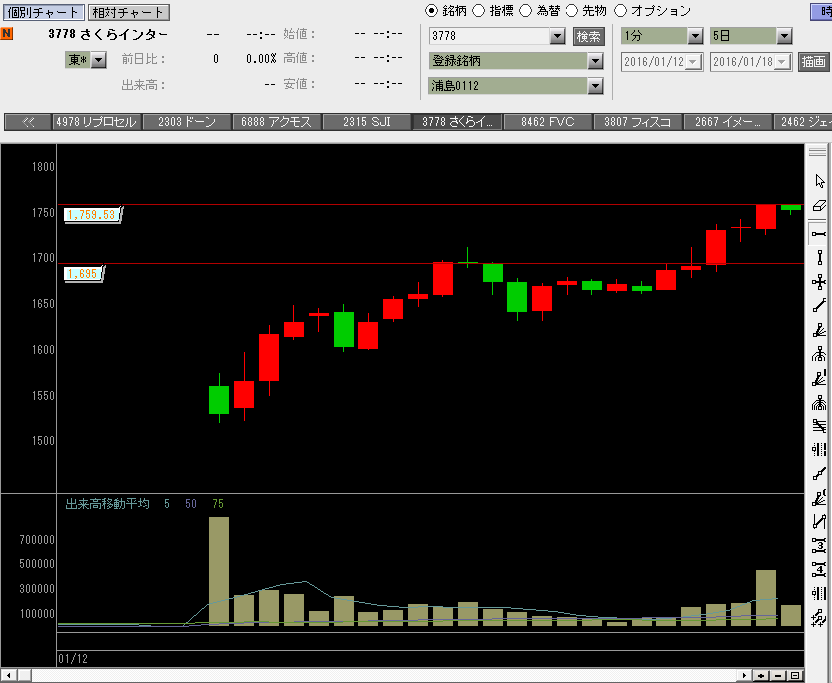Select the two-point regression line tool
The width and height of the screenshot is (832, 683).
819,474
